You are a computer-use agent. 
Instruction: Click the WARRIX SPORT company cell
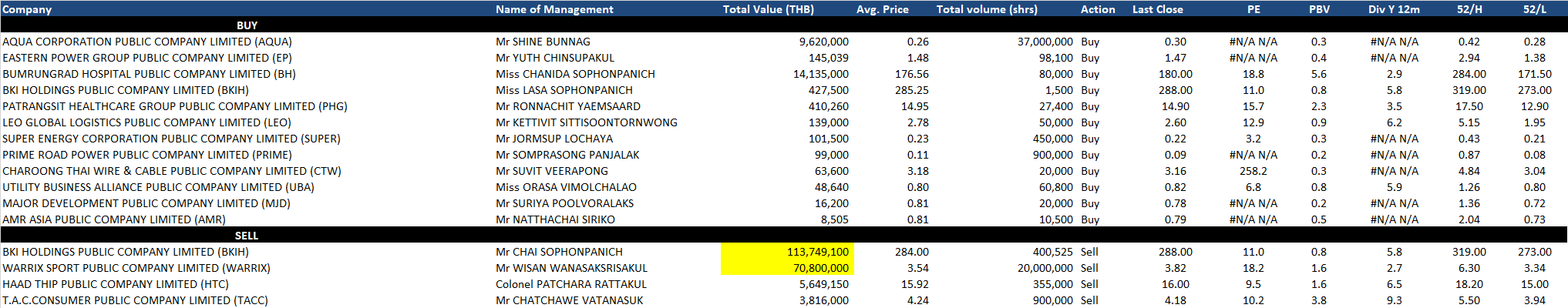136,268
